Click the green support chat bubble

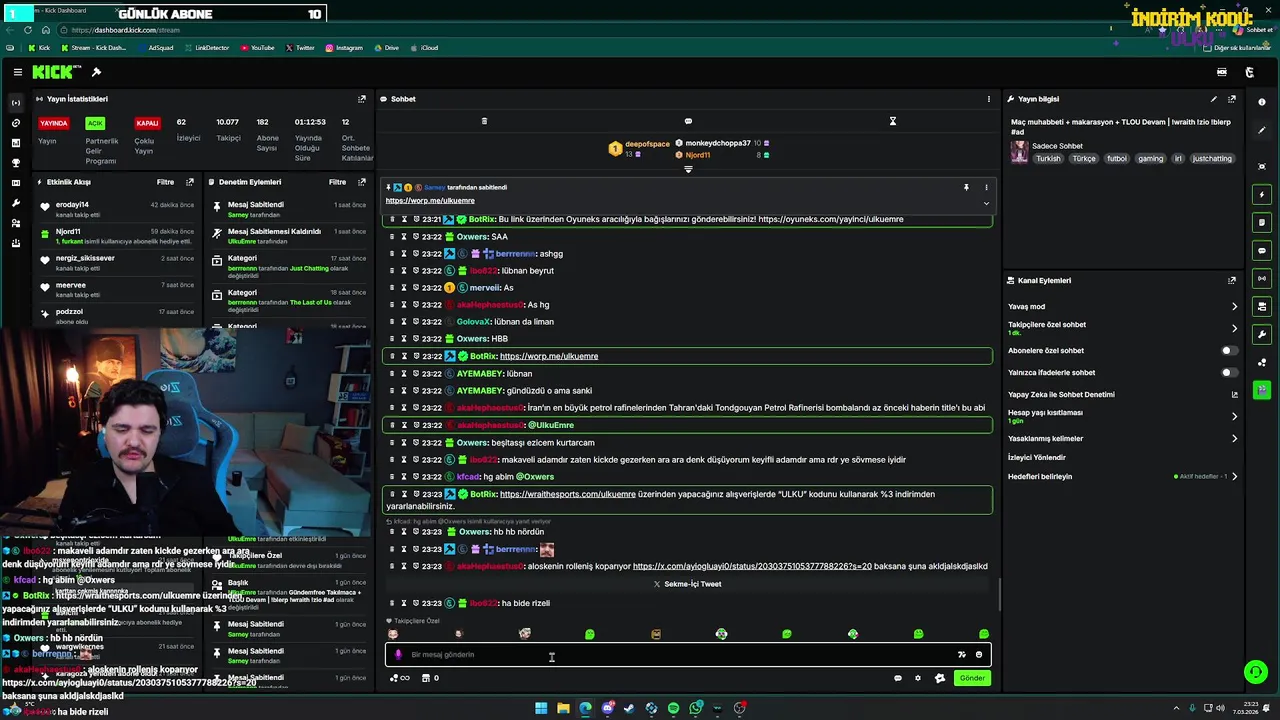pos(1255,672)
